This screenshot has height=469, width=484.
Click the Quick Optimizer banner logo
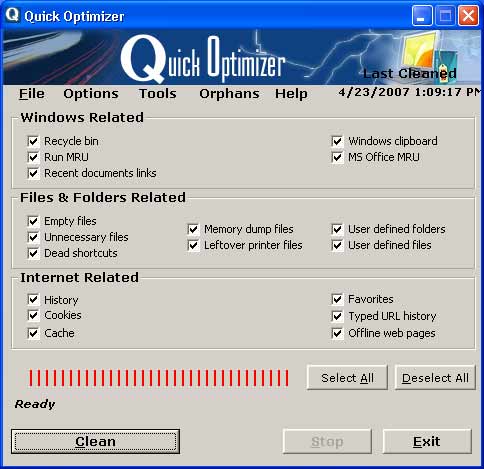pyautogui.click(x=203, y=59)
